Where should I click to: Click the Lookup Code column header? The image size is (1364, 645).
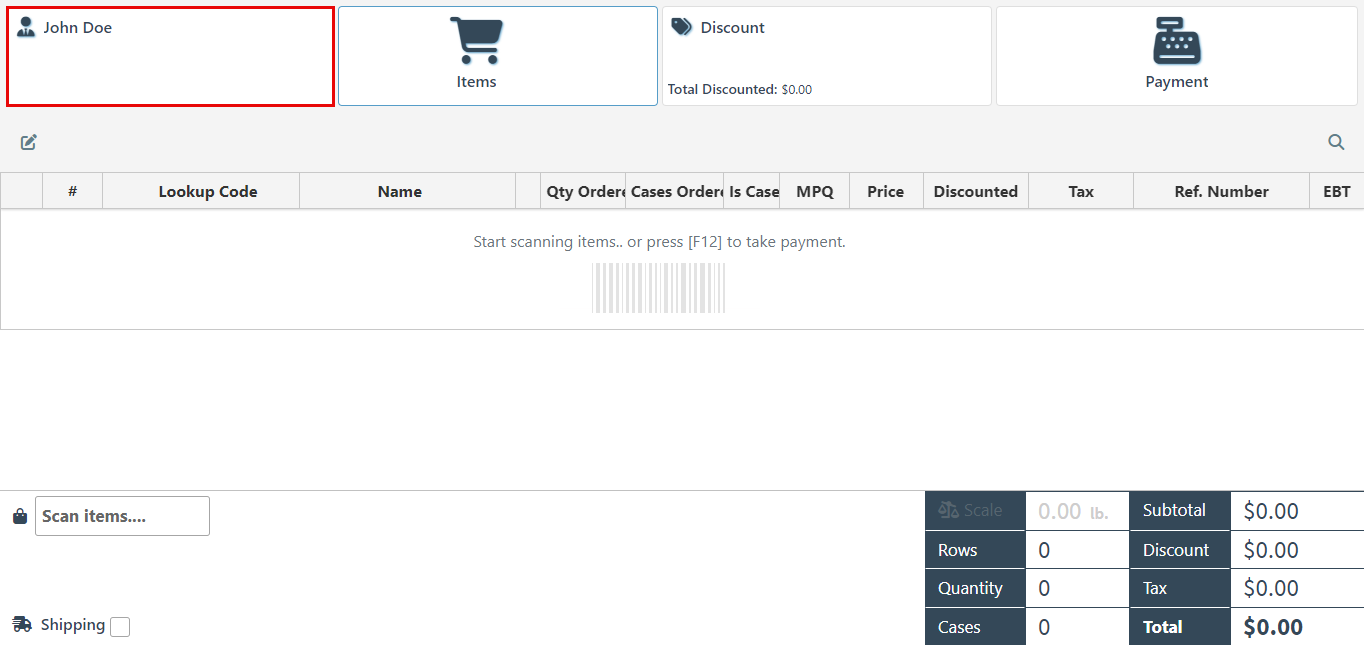(207, 192)
